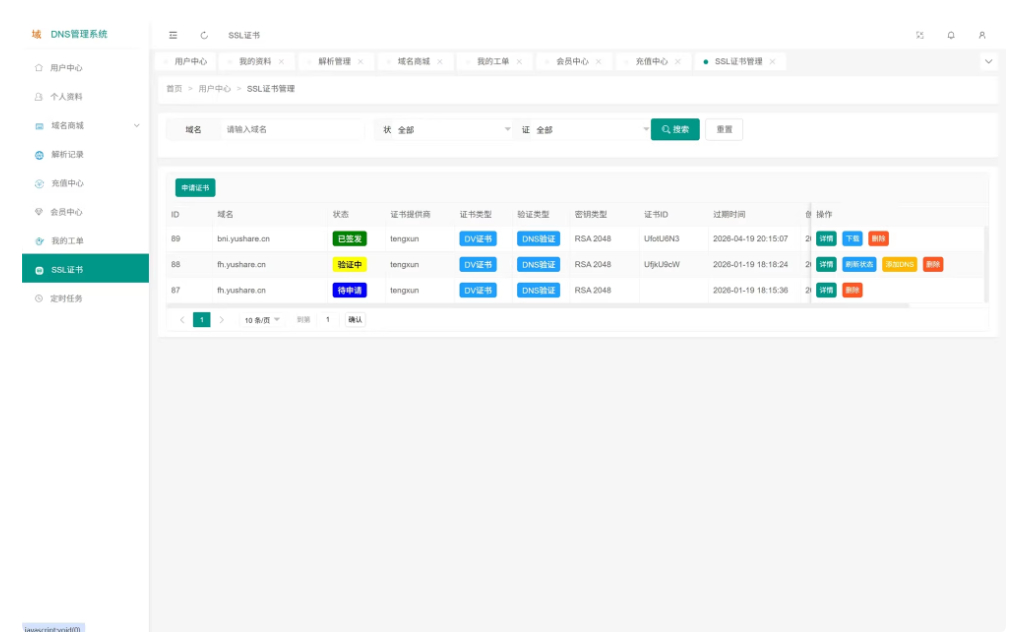Toggle fullscreen mode icon

tap(919, 35)
